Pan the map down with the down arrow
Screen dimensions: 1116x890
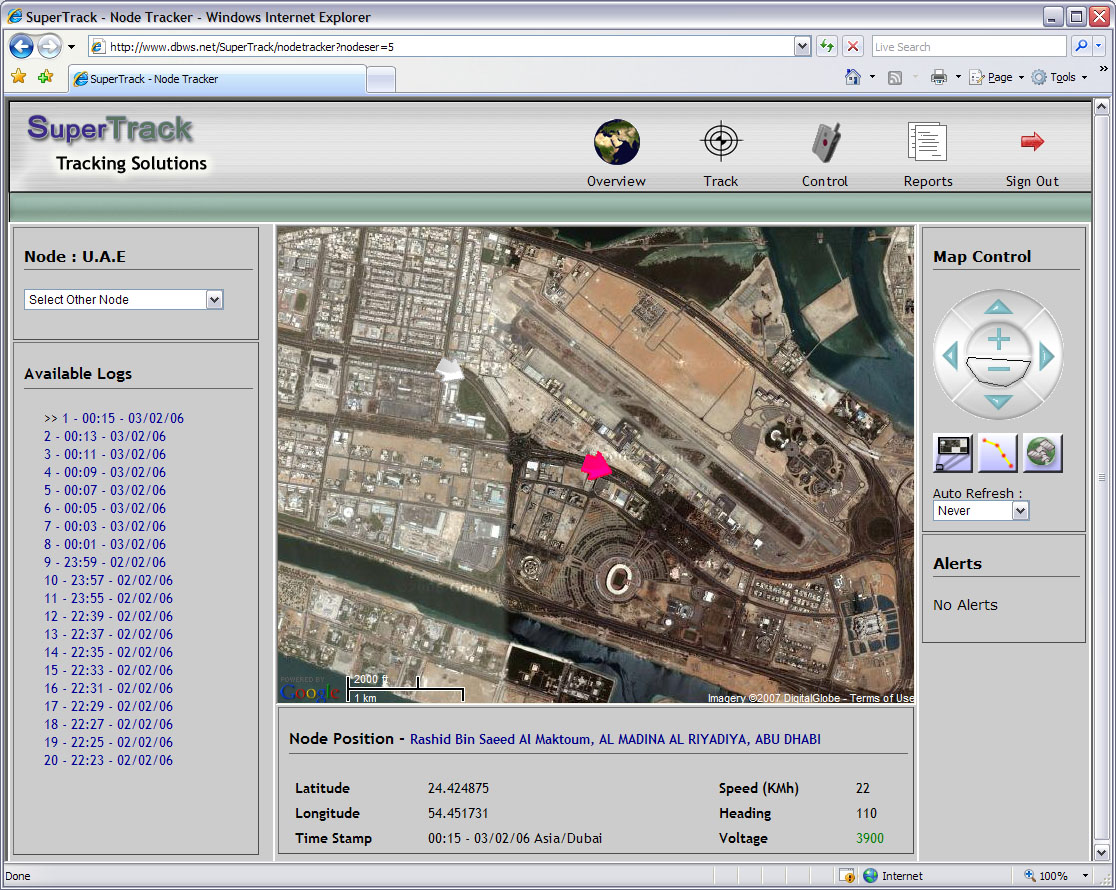point(999,402)
